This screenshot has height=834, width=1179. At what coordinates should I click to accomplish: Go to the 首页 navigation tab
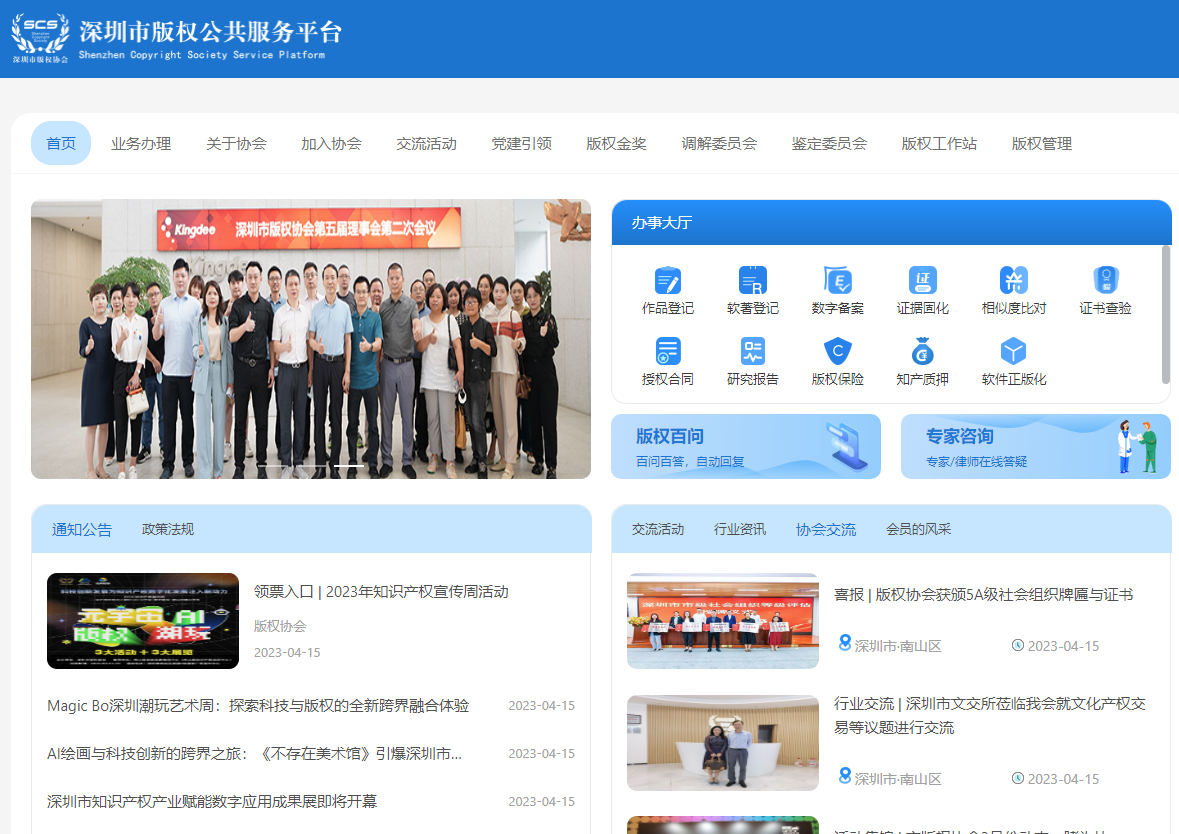point(61,143)
